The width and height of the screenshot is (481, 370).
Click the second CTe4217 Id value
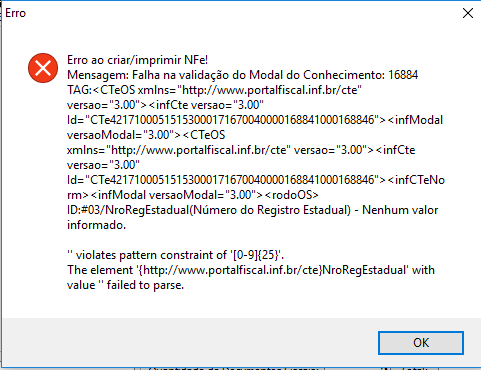tap(232, 180)
